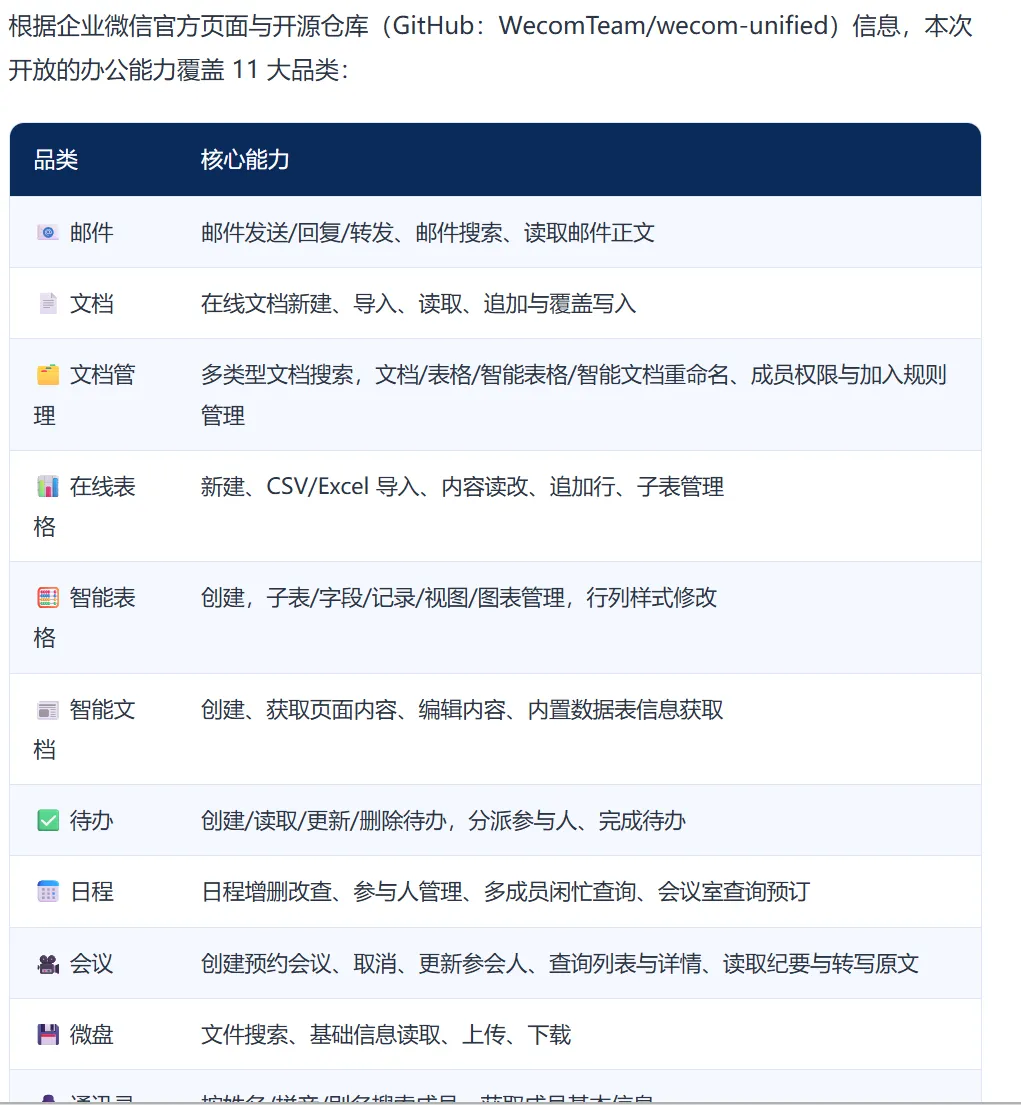Screen dimensions: 1021x1105
Task: Select the 文档 category label
Action: (x=92, y=304)
